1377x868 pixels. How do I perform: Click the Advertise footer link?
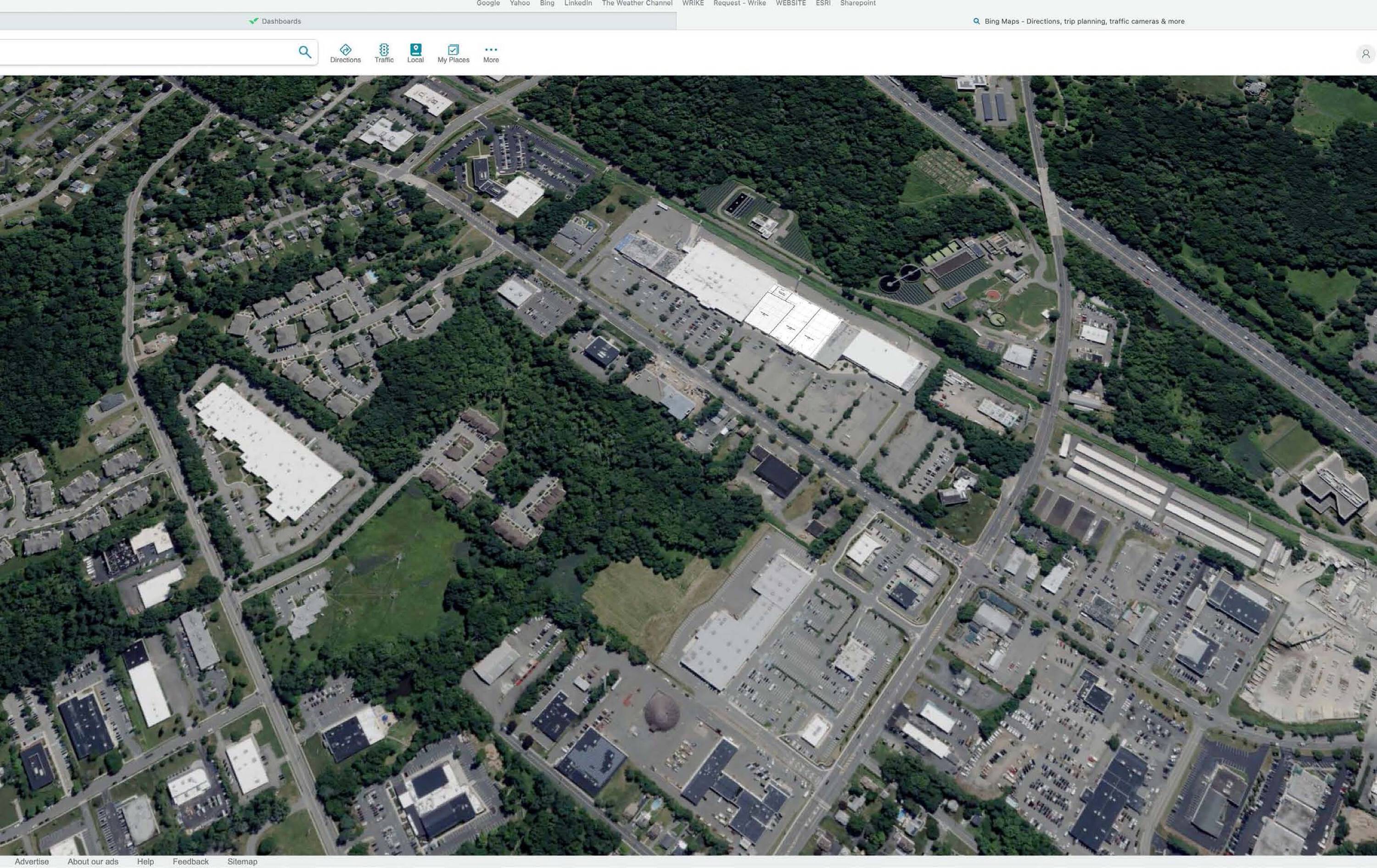(32, 861)
